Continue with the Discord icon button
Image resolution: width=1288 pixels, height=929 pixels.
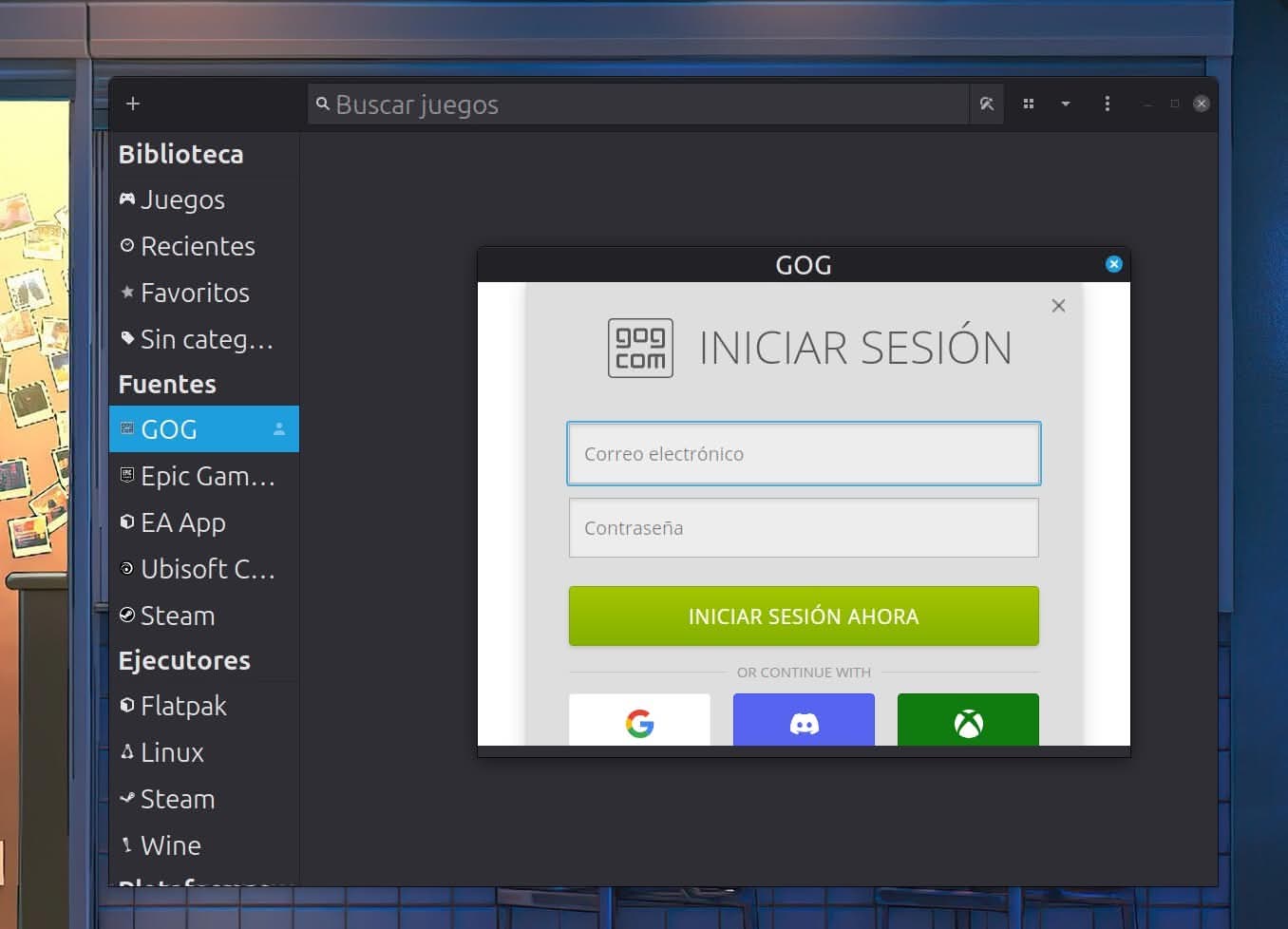tap(804, 723)
